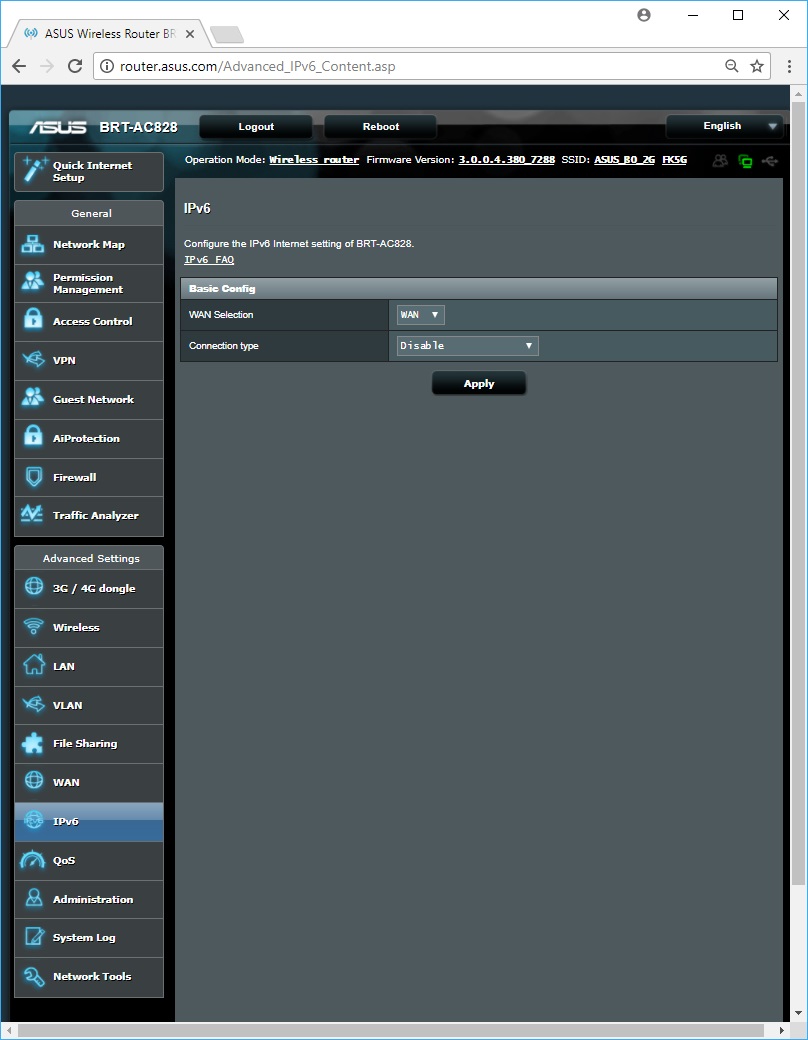Expand the English language dropdown

[725, 127]
